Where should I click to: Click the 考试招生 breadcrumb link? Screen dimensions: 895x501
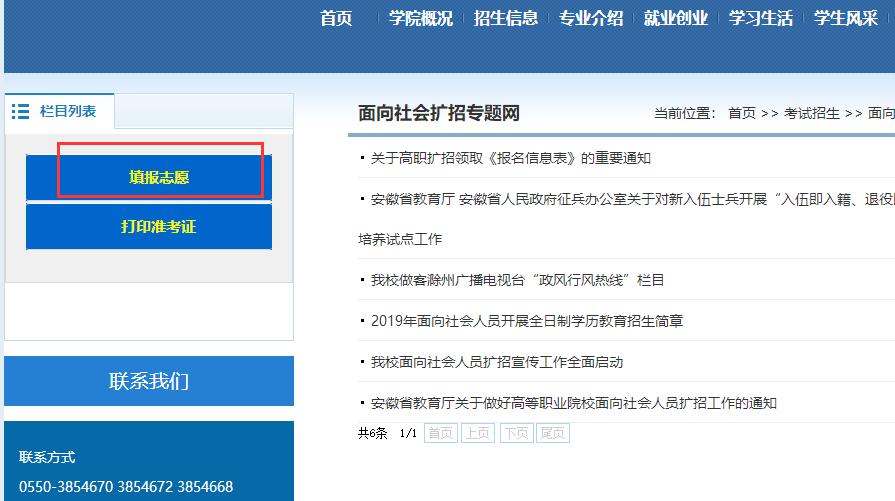click(812, 114)
